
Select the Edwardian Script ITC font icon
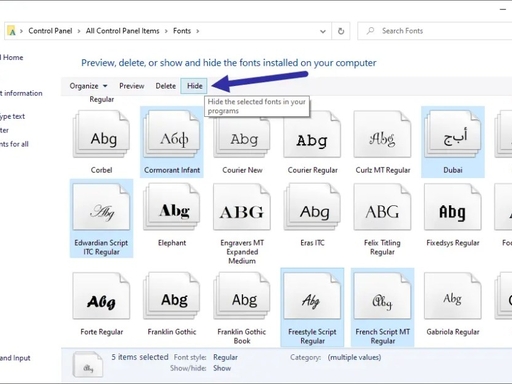pyautogui.click(x=101, y=207)
